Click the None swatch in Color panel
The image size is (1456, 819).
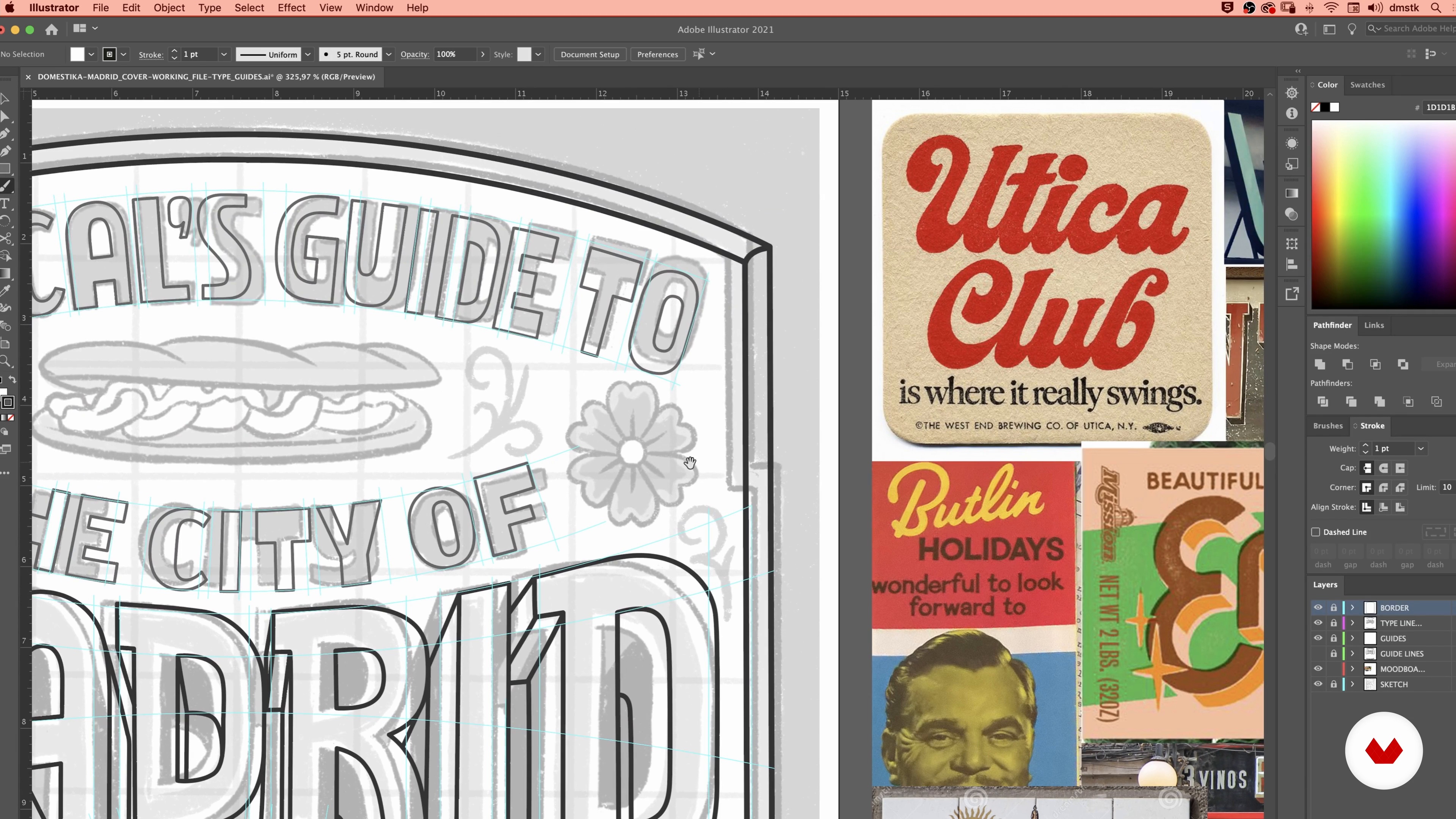pyautogui.click(x=1316, y=107)
